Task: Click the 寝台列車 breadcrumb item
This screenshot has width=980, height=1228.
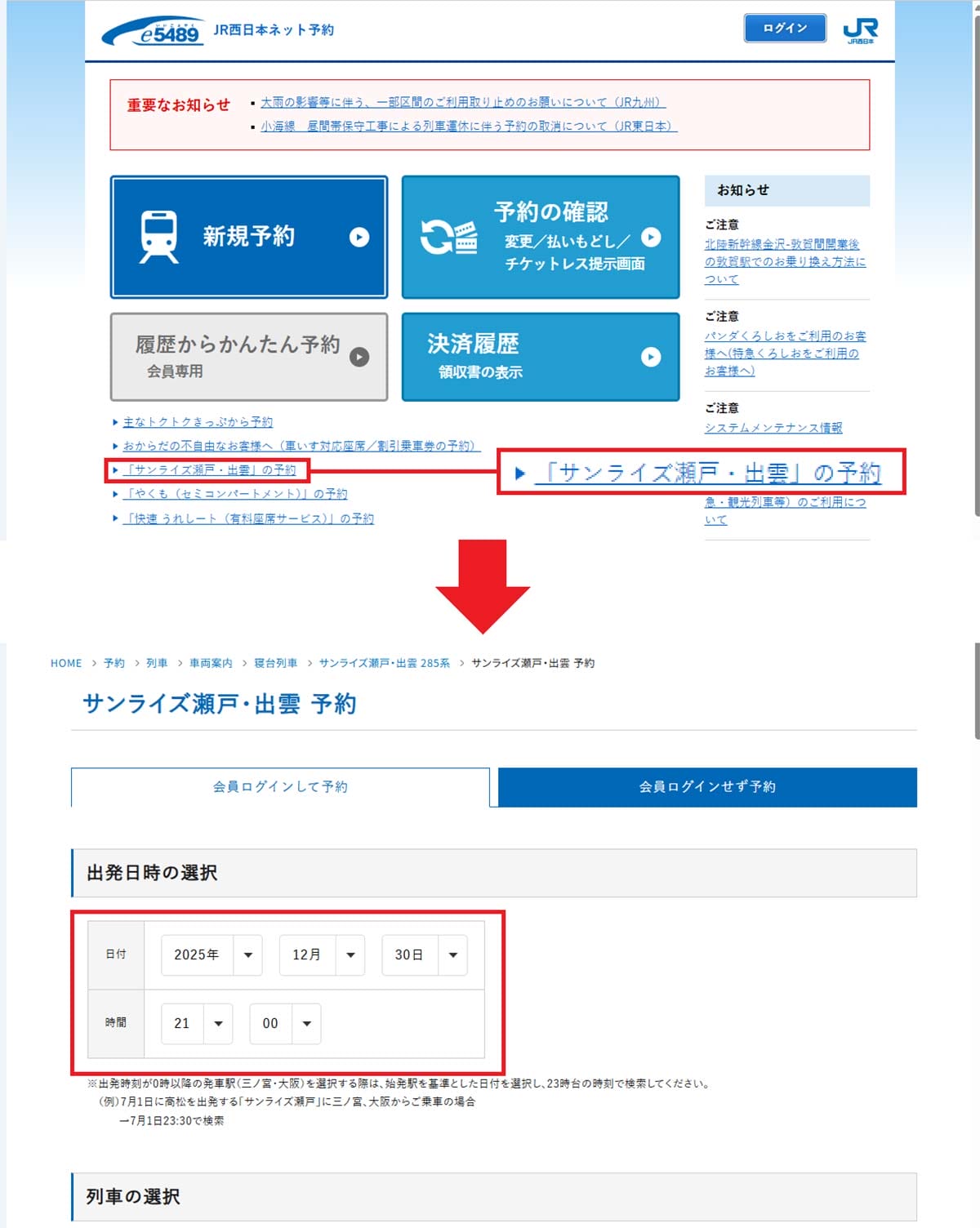Action: (x=275, y=663)
